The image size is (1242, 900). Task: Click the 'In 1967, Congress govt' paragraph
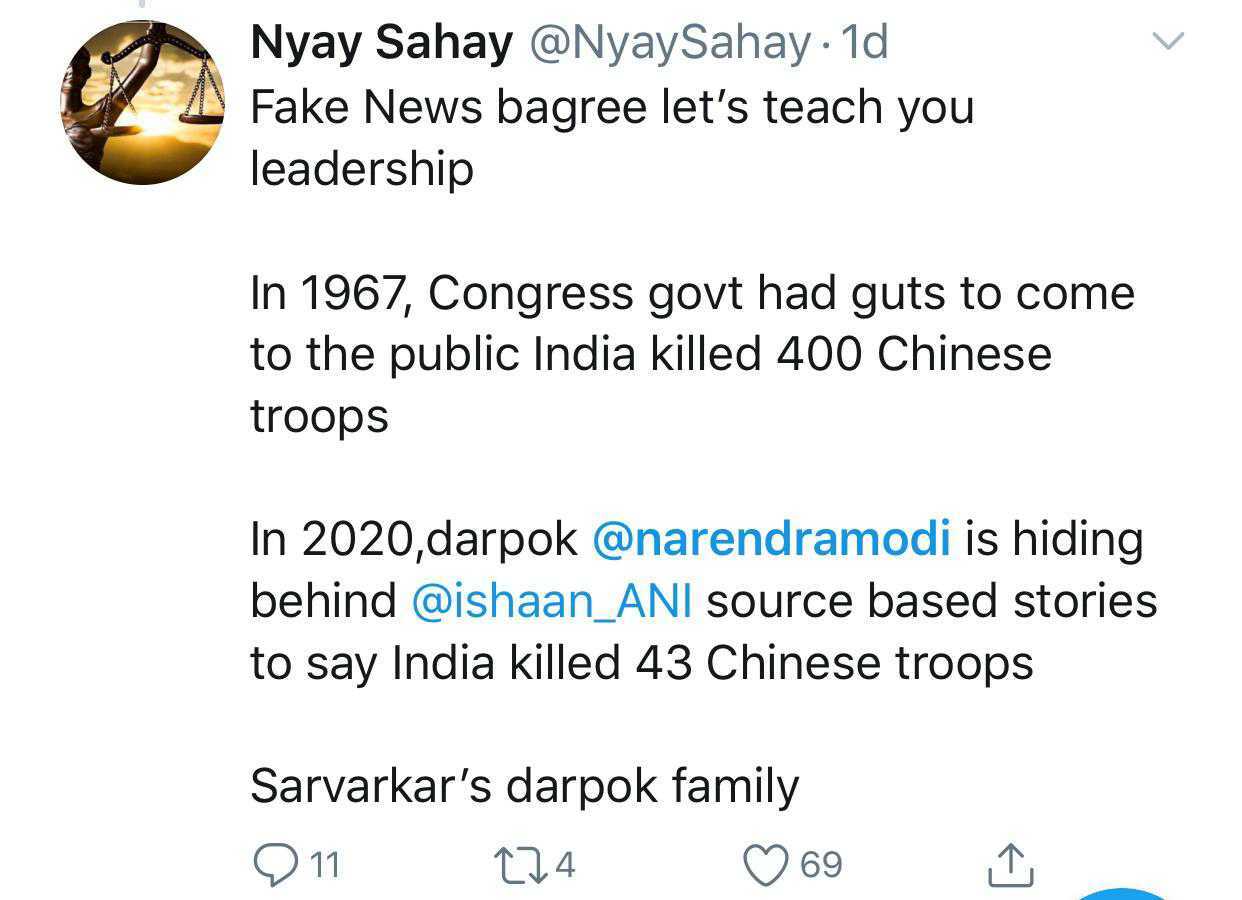(x=692, y=294)
